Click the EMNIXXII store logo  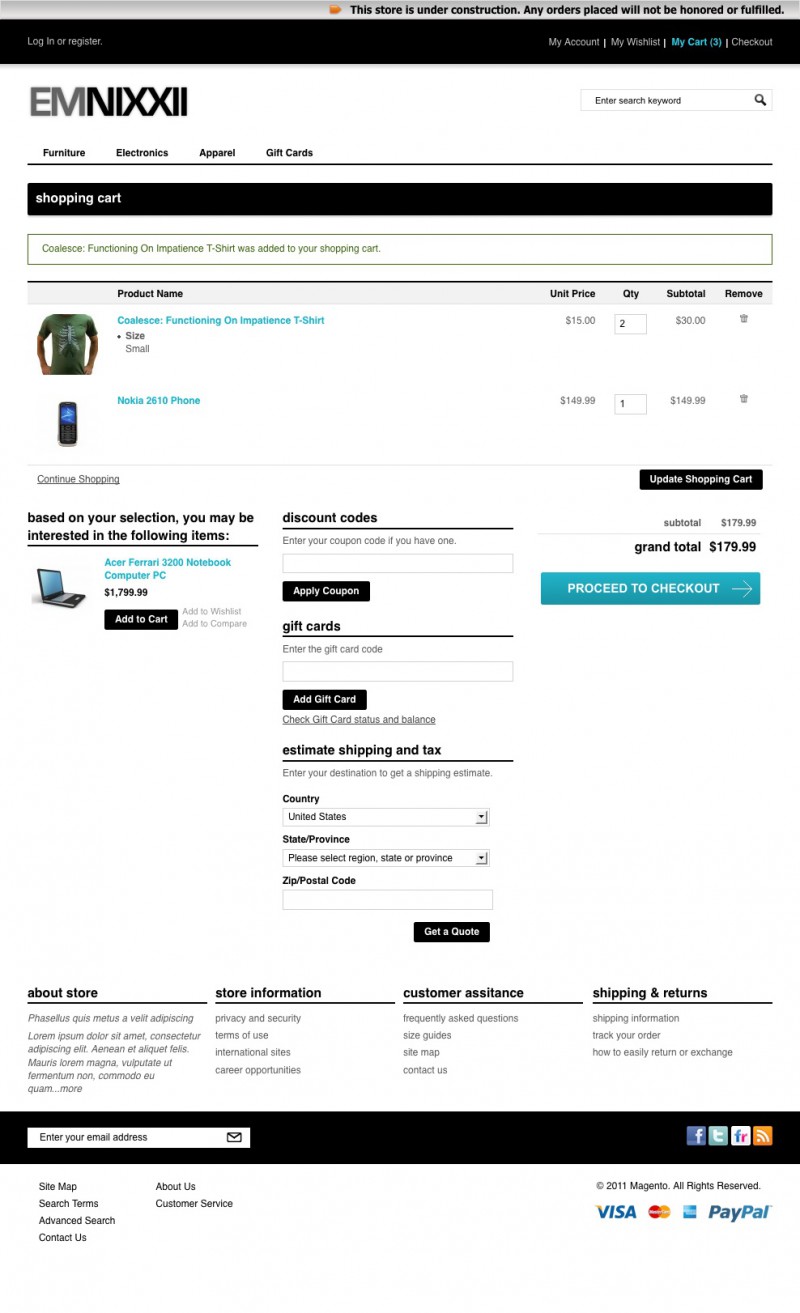tap(108, 102)
